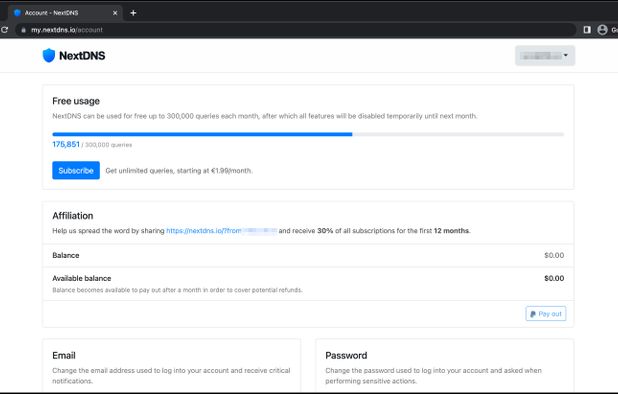Click the Available balance row
Image resolution: width=618 pixels, height=394 pixels.
pos(308,284)
